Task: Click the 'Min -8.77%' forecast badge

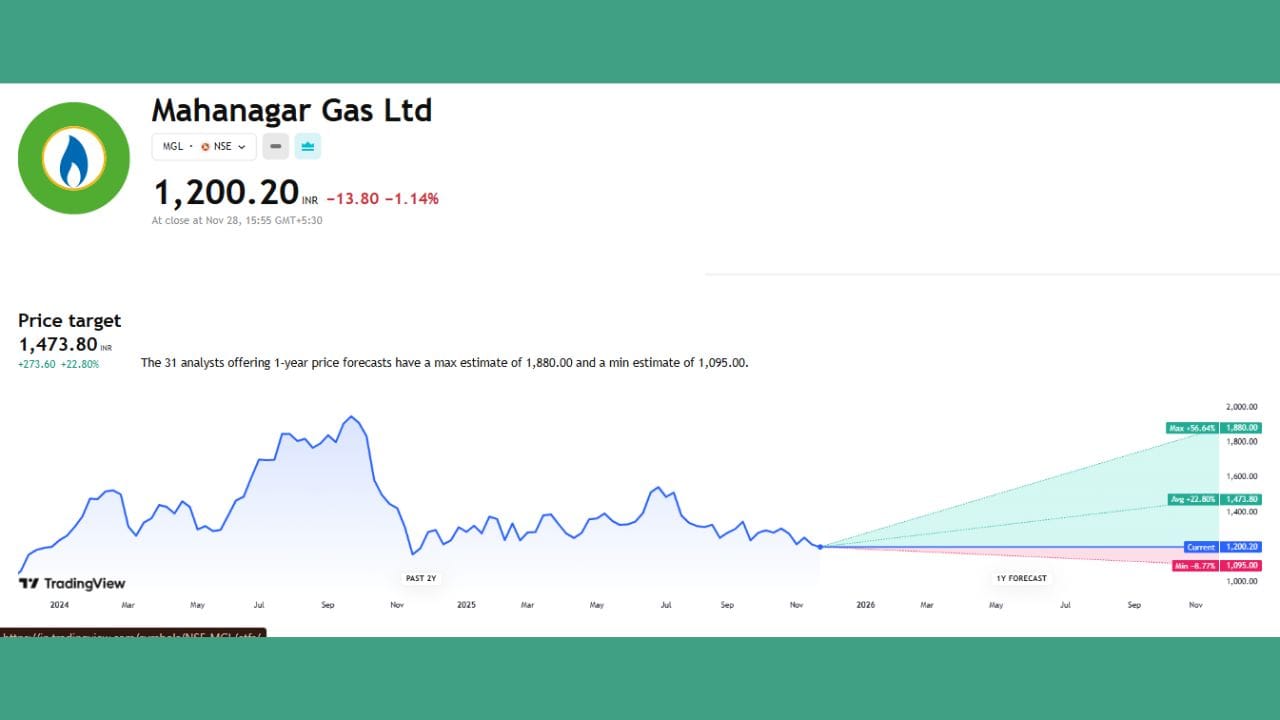Action: (x=1195, y=565)
